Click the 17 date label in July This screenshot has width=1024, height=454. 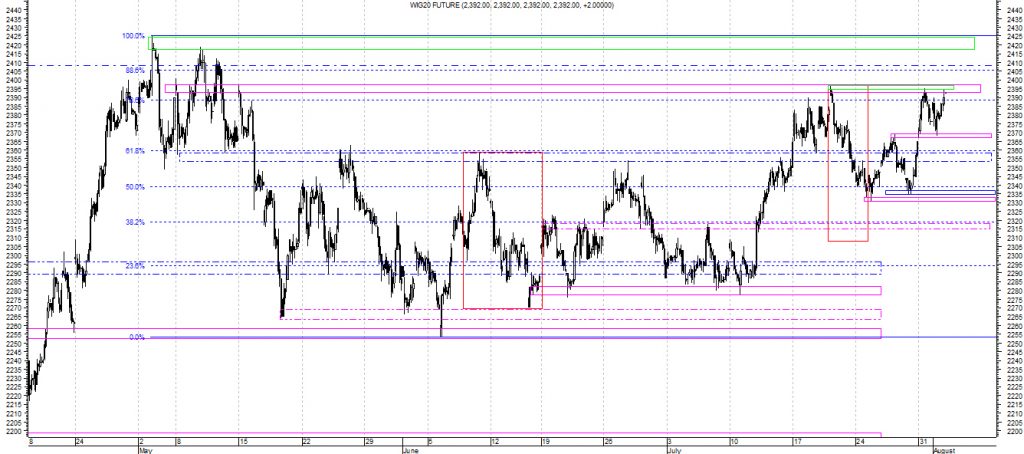797,441
